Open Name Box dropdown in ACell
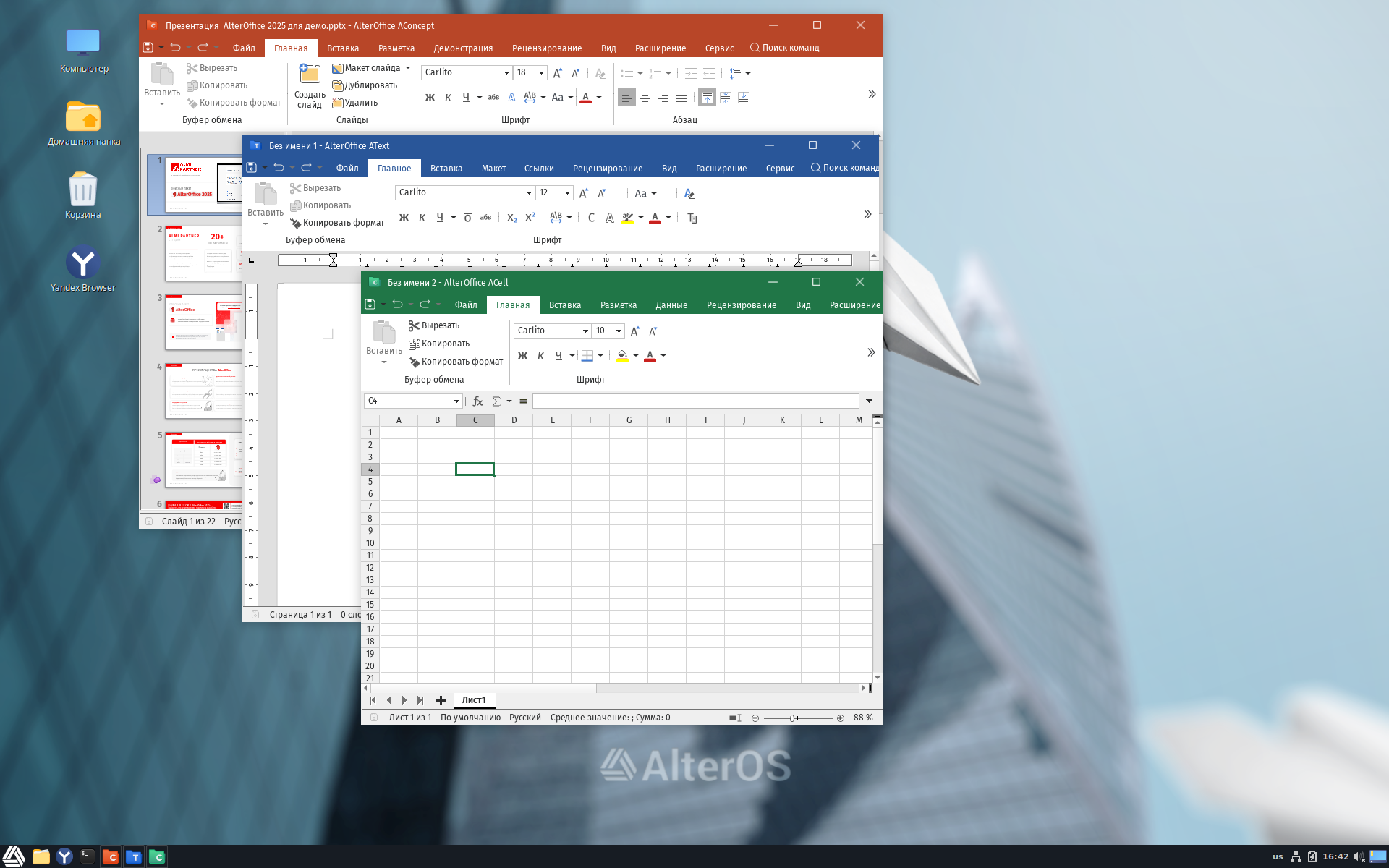 (x=456, y=401)
